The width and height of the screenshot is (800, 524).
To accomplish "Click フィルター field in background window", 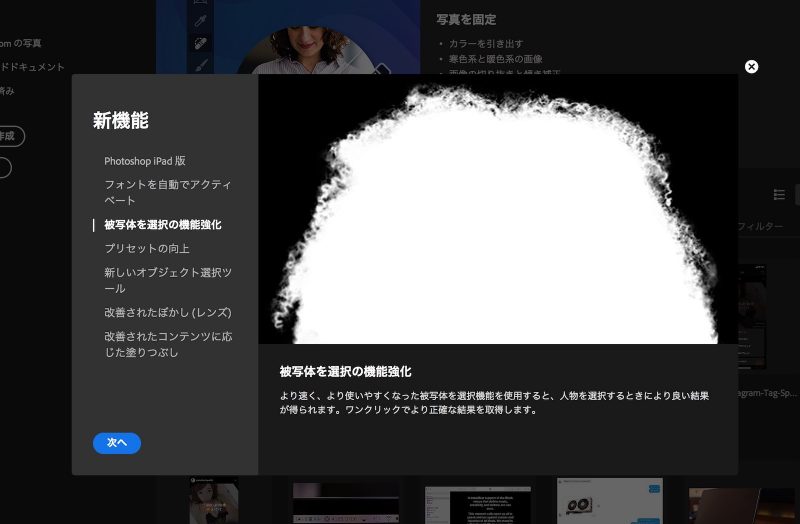I will pos(760,226).
